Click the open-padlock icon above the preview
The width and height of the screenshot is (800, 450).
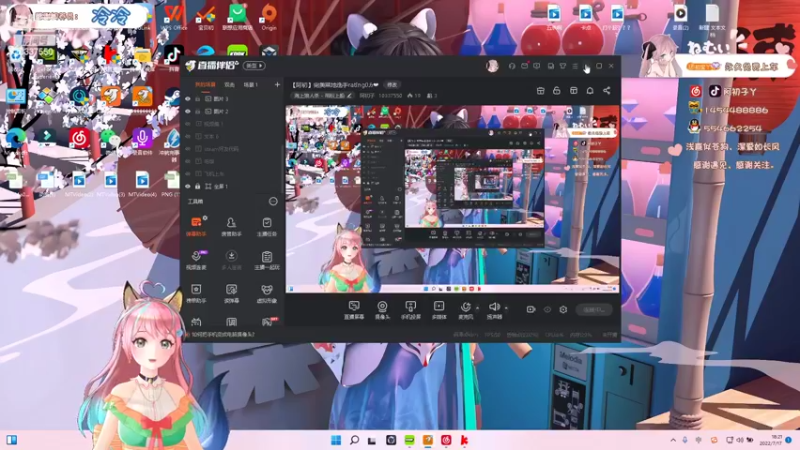point(557,90)
